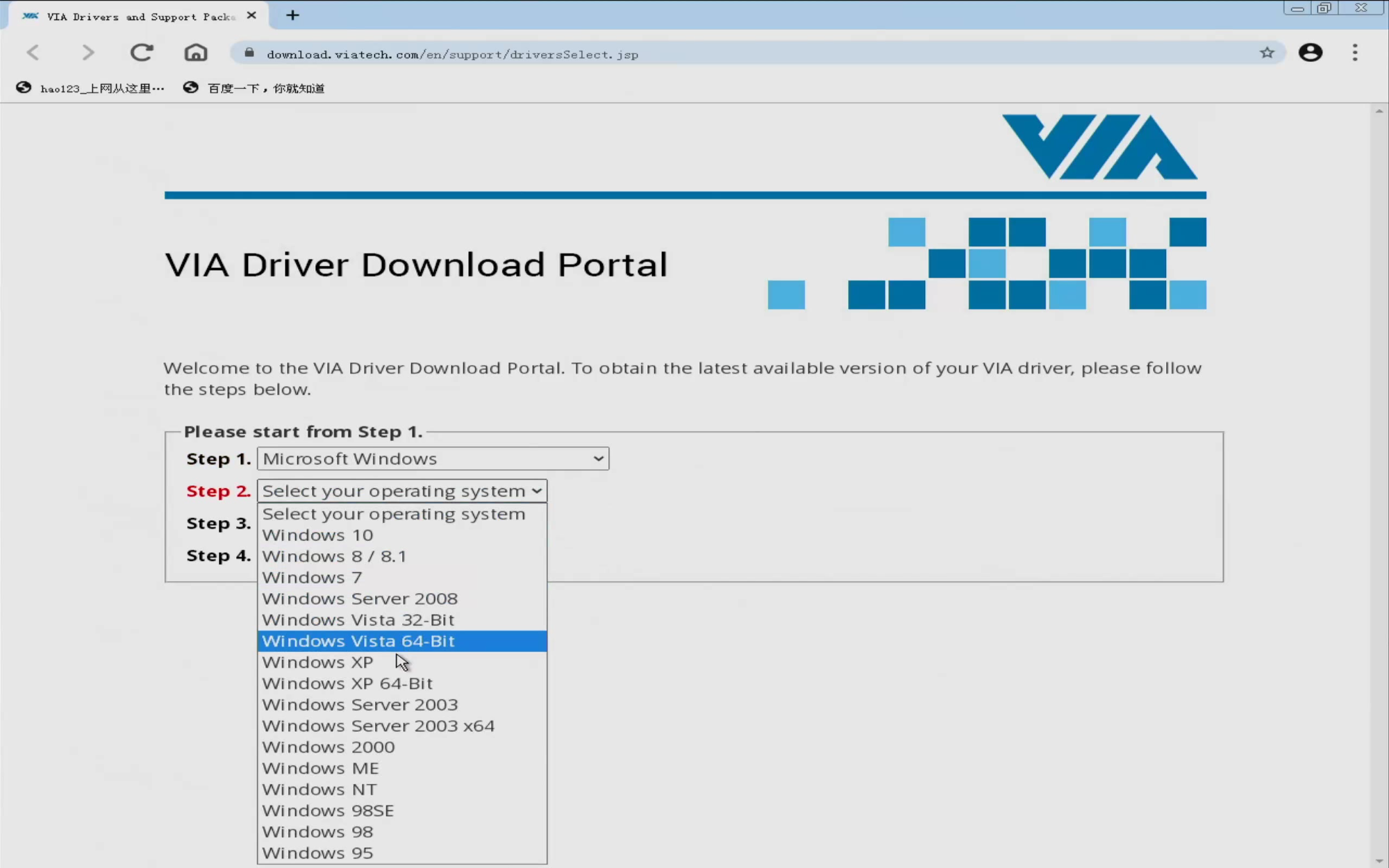Select Windows Vista 64-Bit option
The width and height of the screenshot is (1389, 868).
pyautogui.click(x=402, y=642)
